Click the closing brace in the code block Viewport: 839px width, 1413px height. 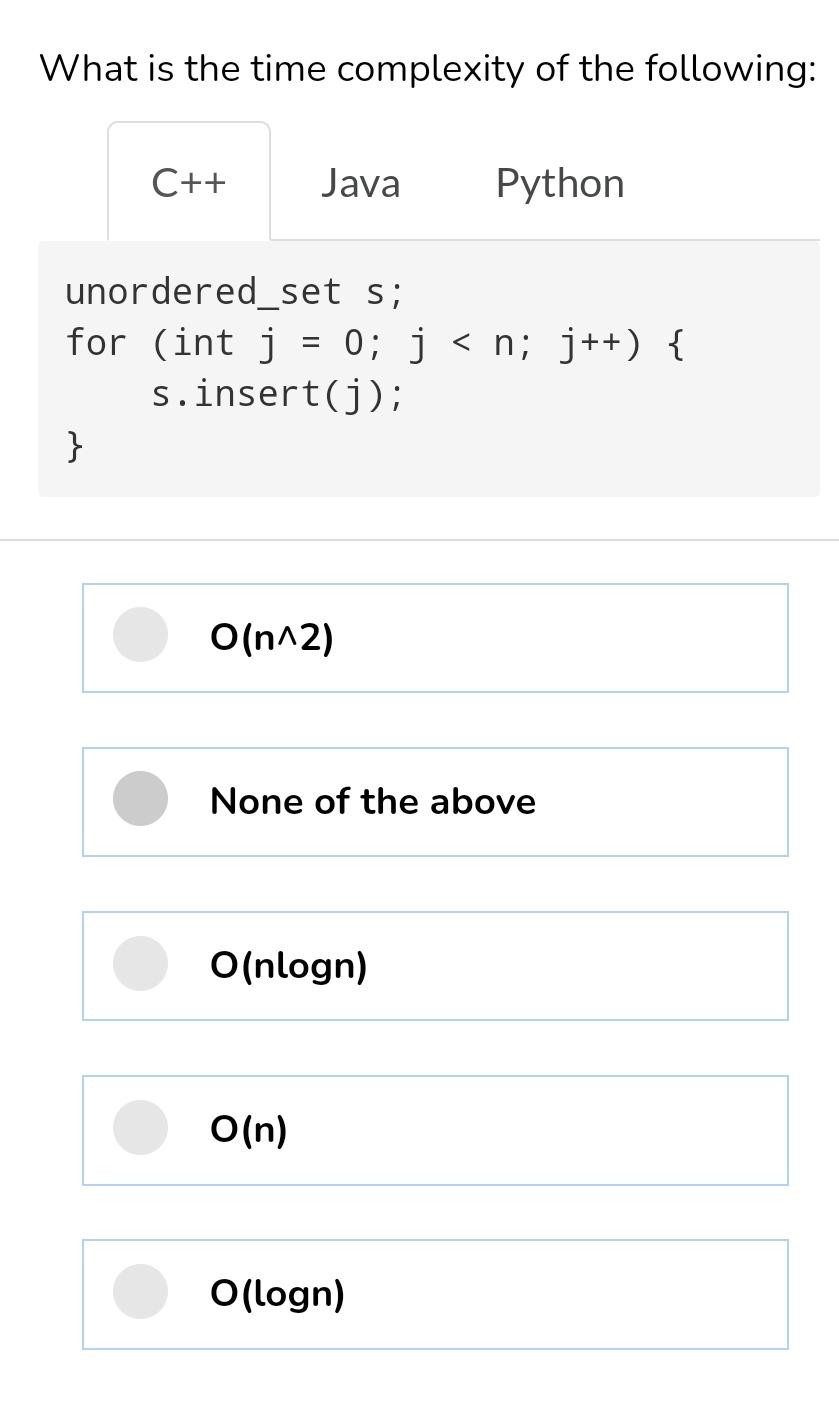pyautogui.click(x=75, y=445)
